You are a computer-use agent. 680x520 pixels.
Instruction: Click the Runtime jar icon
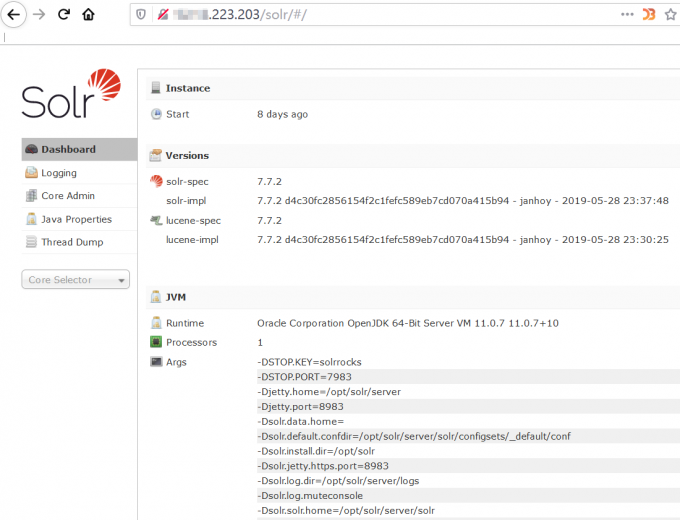tap(156, 323)
